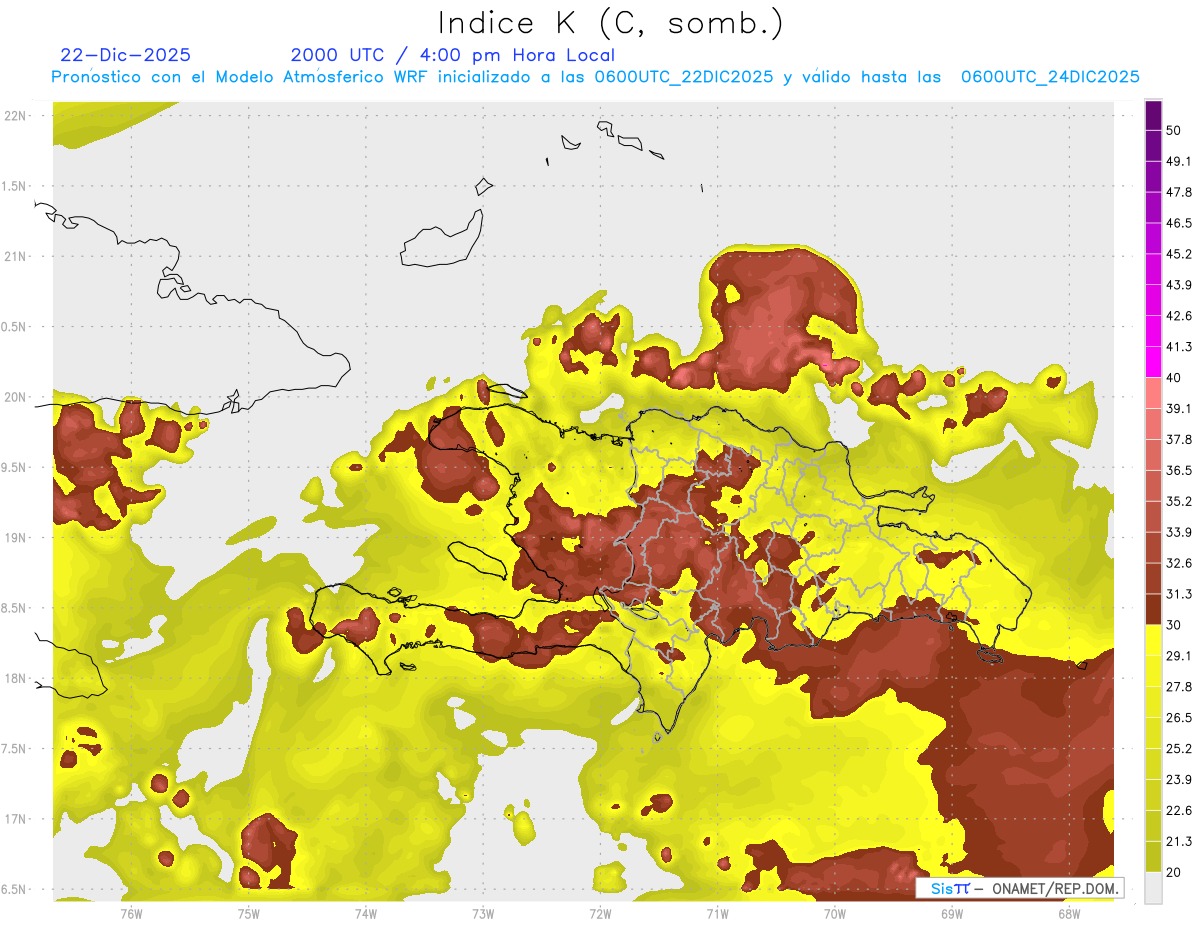Click the "73W" longitude axis label
Screen dimensions: 1200x927
[483, 913]
